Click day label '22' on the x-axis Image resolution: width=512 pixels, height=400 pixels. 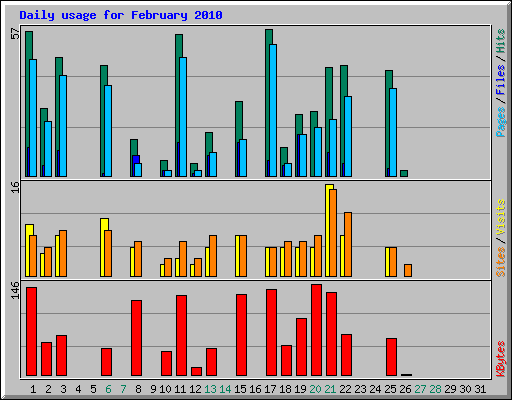(345, 389)
